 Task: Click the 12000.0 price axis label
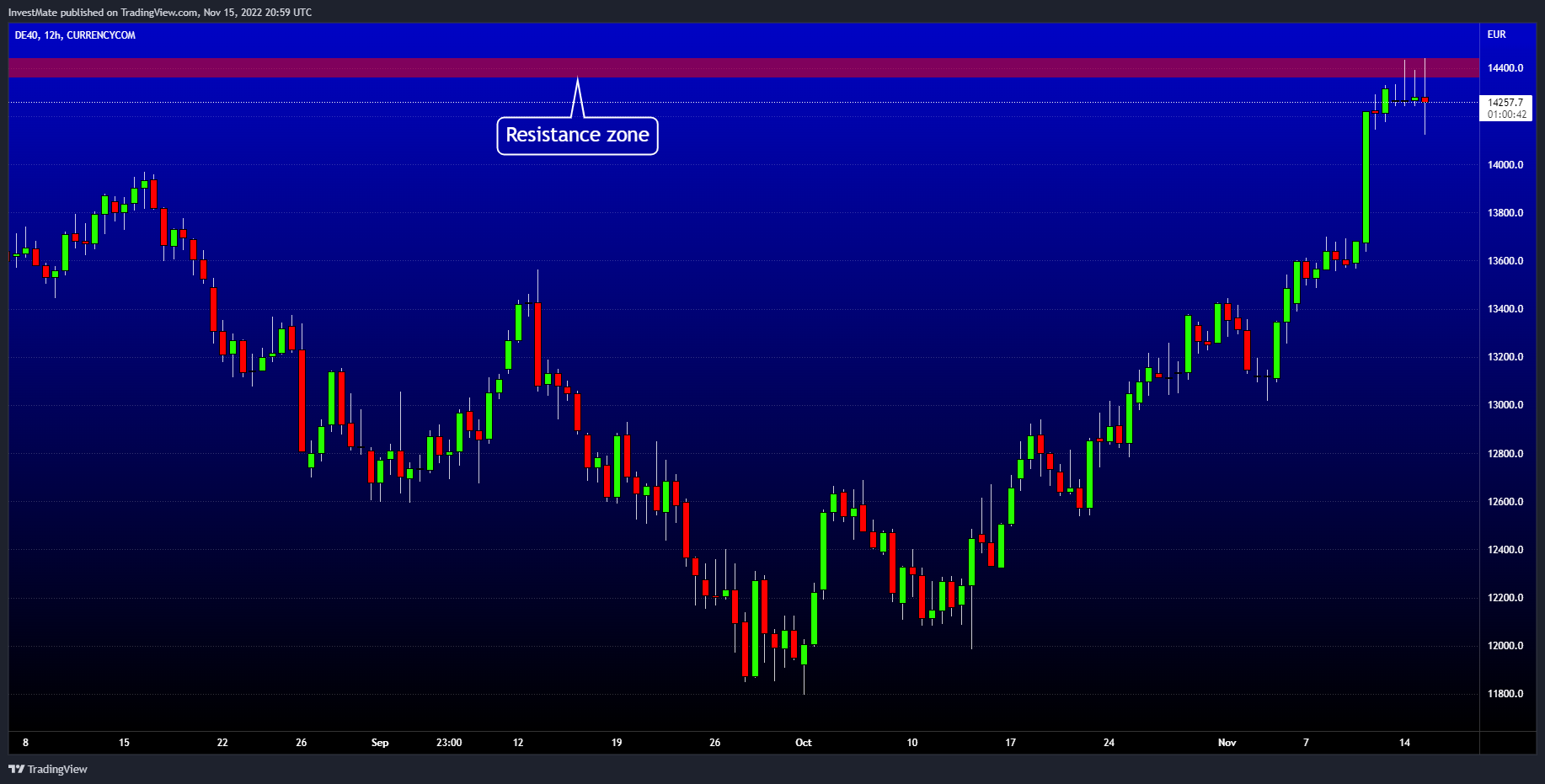click(1505, 646)
